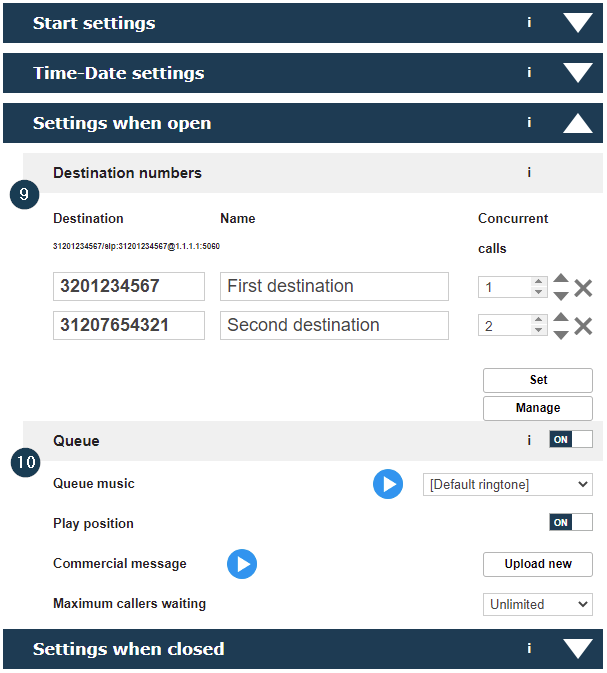Click Upload new commercial message button
Image resolution: width=607 pixels, height=673 pixels.
pos(537,564)
